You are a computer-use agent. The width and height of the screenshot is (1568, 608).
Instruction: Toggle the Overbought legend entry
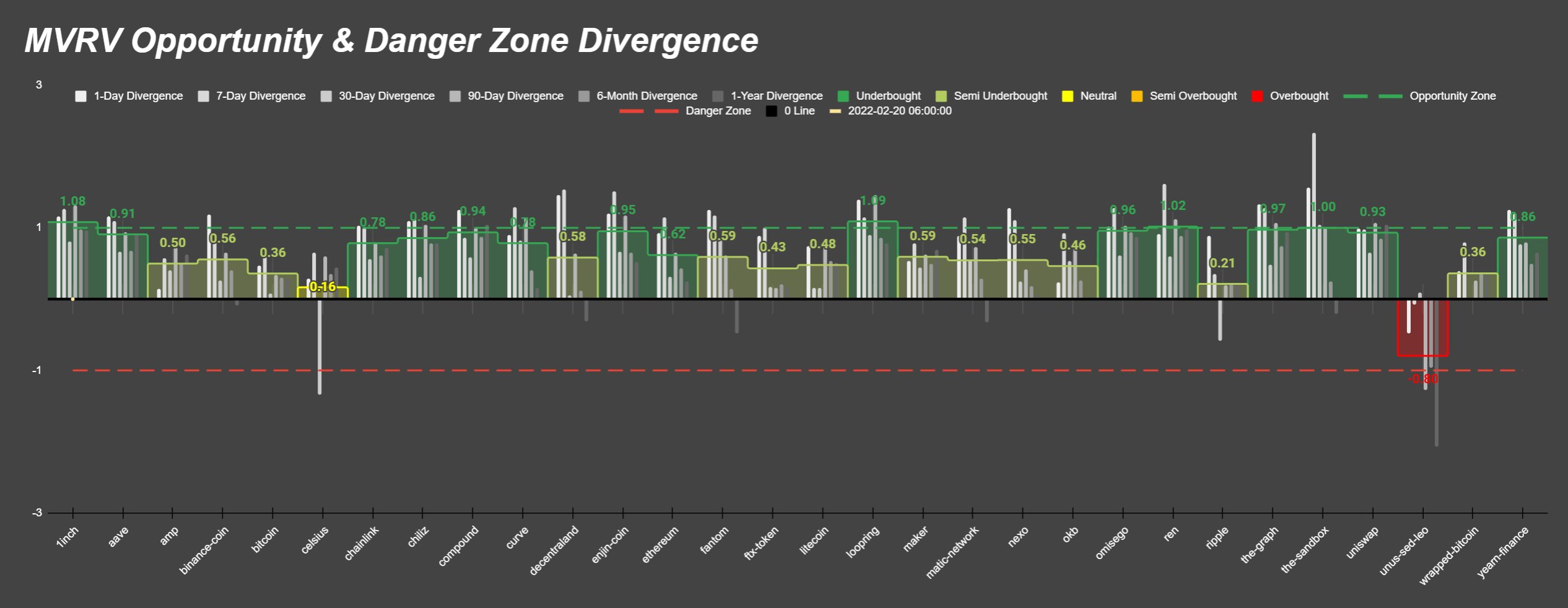(1289, 96)
